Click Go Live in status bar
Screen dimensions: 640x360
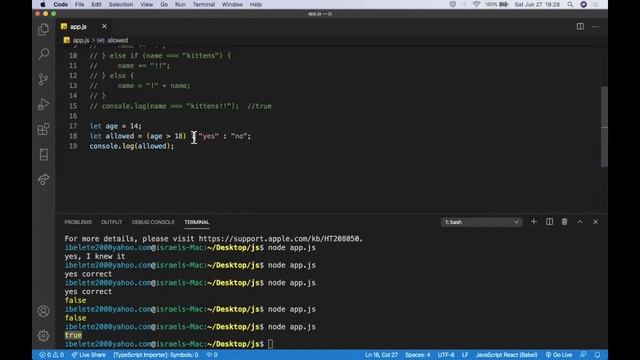559,355
